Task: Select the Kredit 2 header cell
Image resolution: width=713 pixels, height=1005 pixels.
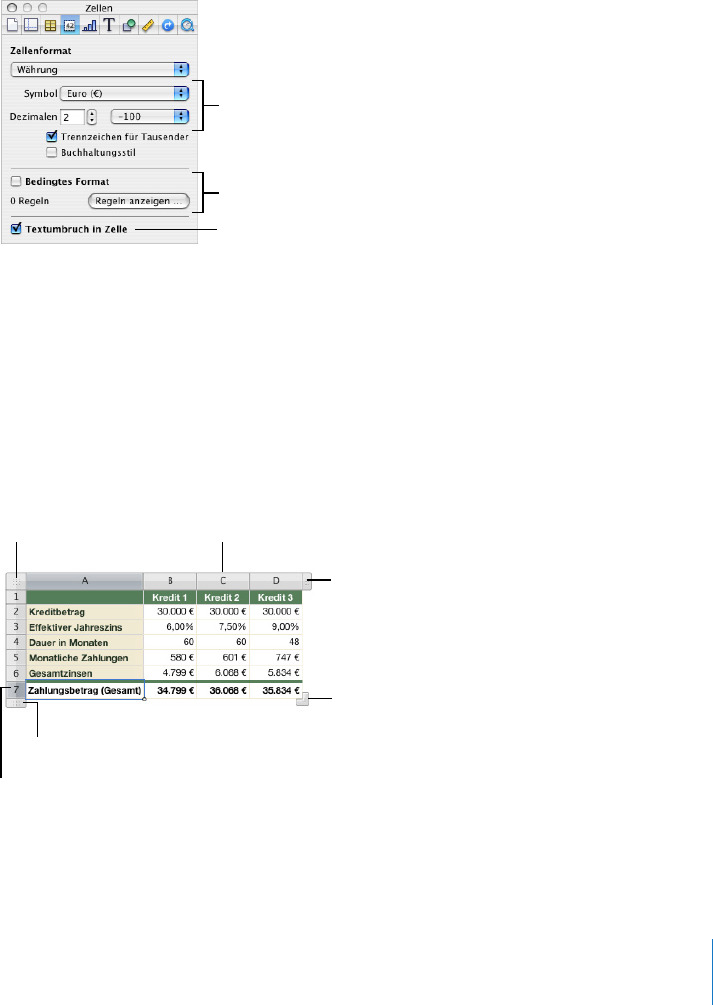Action: tap(223, 597)
